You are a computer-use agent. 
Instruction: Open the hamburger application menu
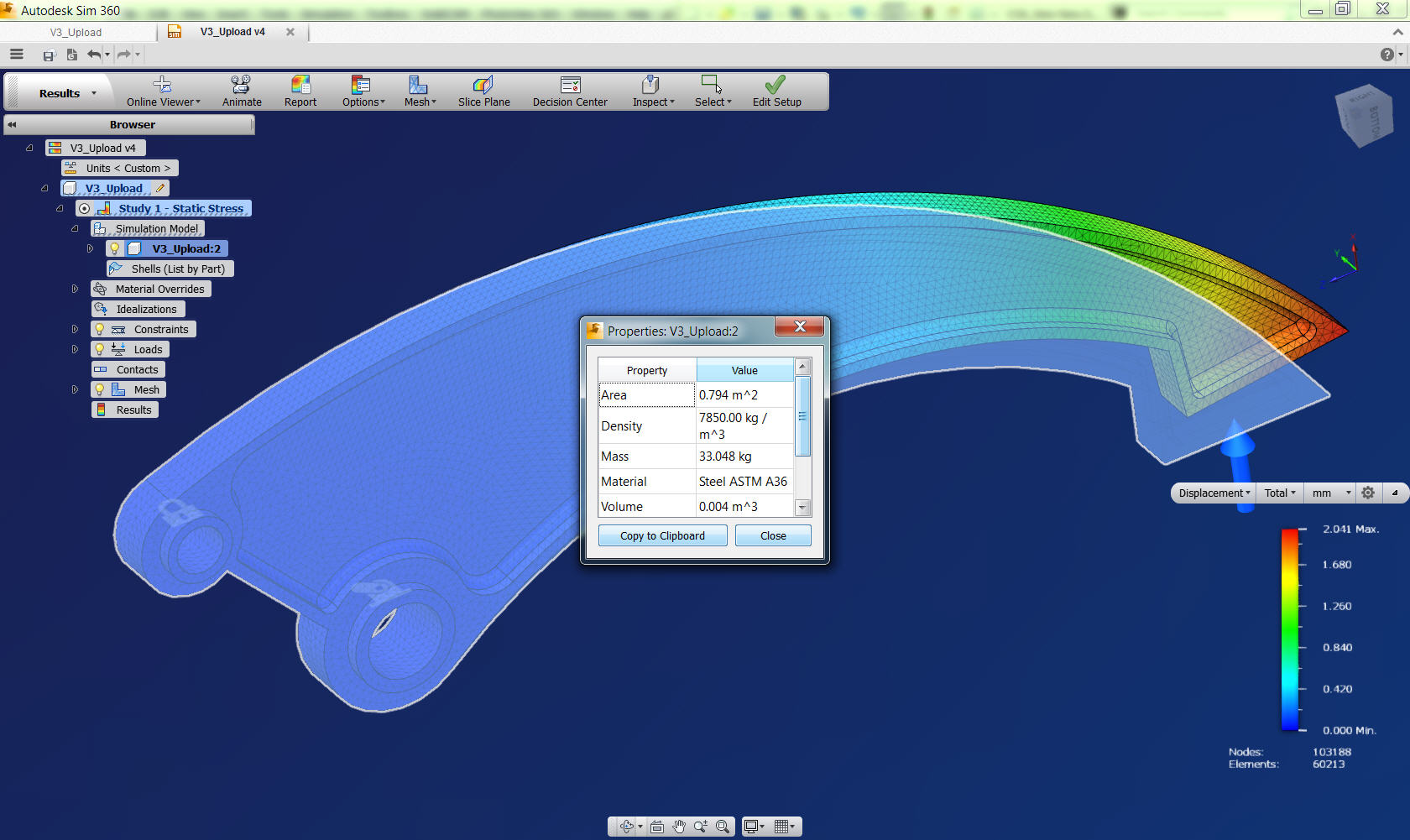pos(17,55)
